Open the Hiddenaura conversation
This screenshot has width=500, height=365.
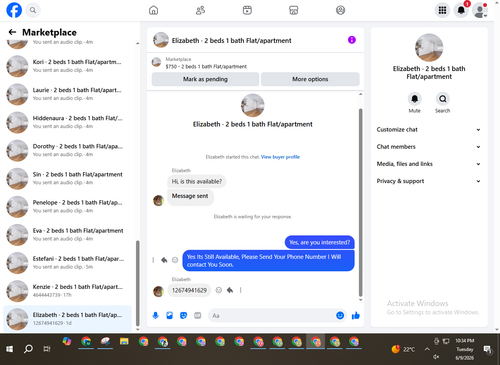pos(68,122)
